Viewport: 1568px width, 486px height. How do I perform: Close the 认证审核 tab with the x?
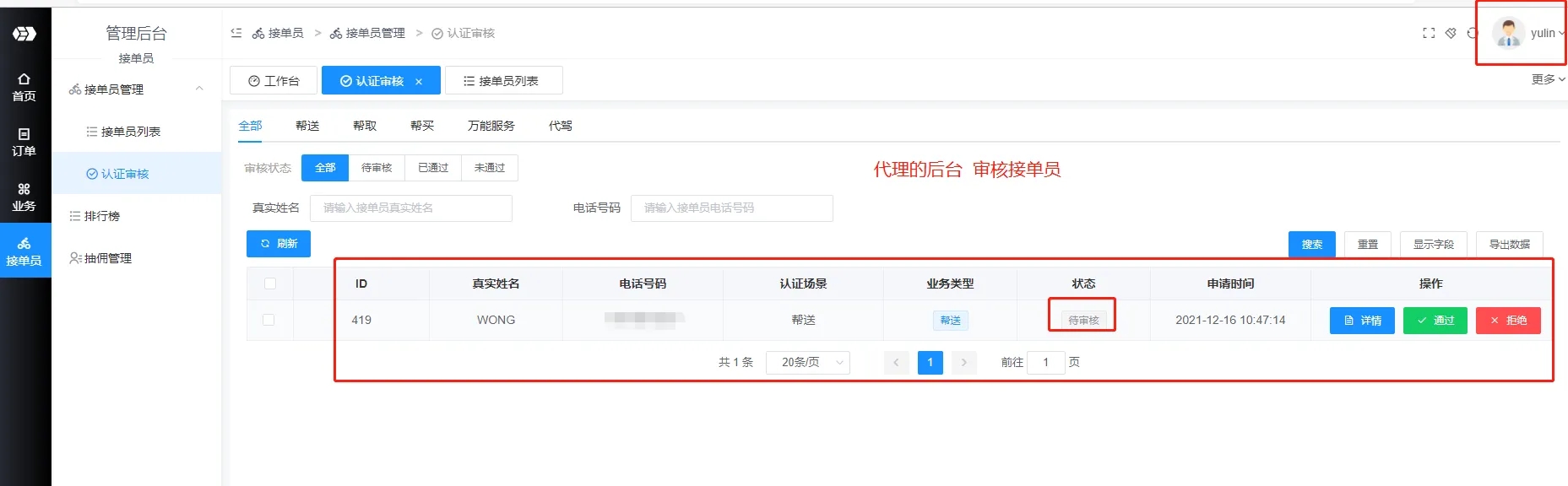[x=419, y=82]
